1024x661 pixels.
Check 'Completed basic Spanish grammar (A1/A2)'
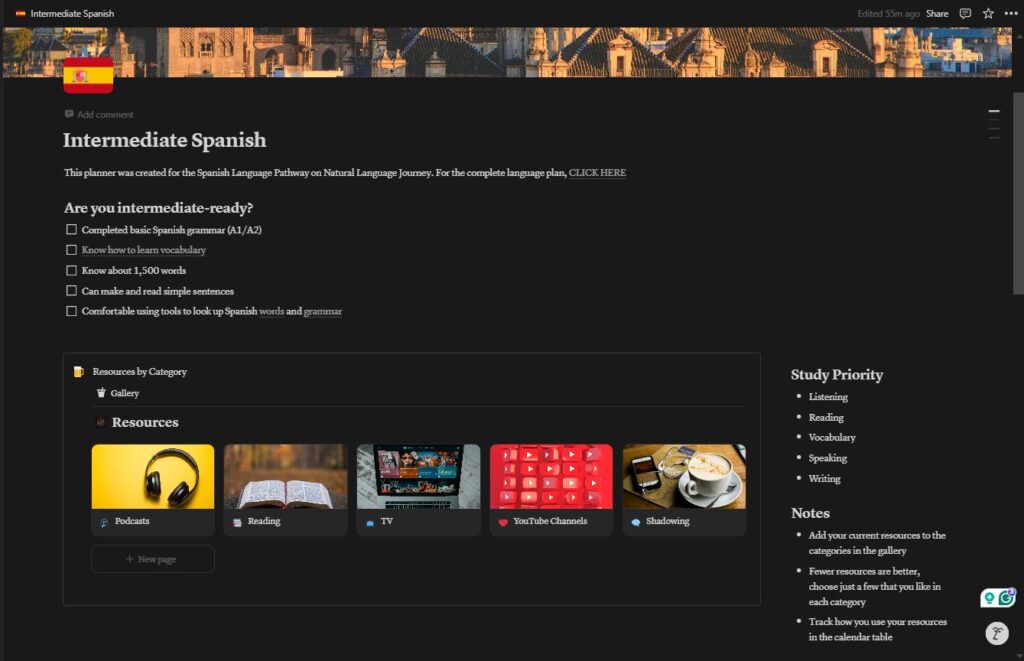[x=71, y=229]
